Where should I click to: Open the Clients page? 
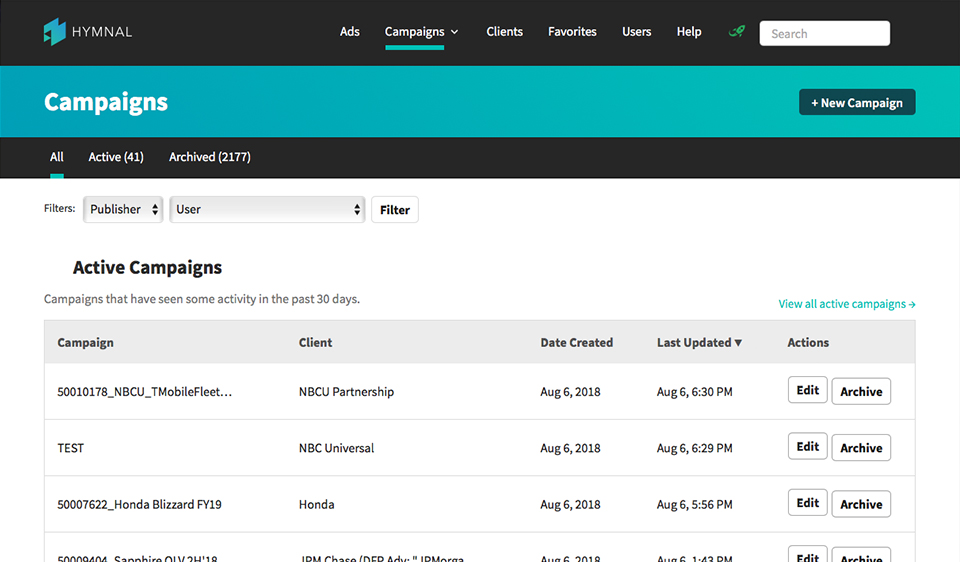click(504, 32)
